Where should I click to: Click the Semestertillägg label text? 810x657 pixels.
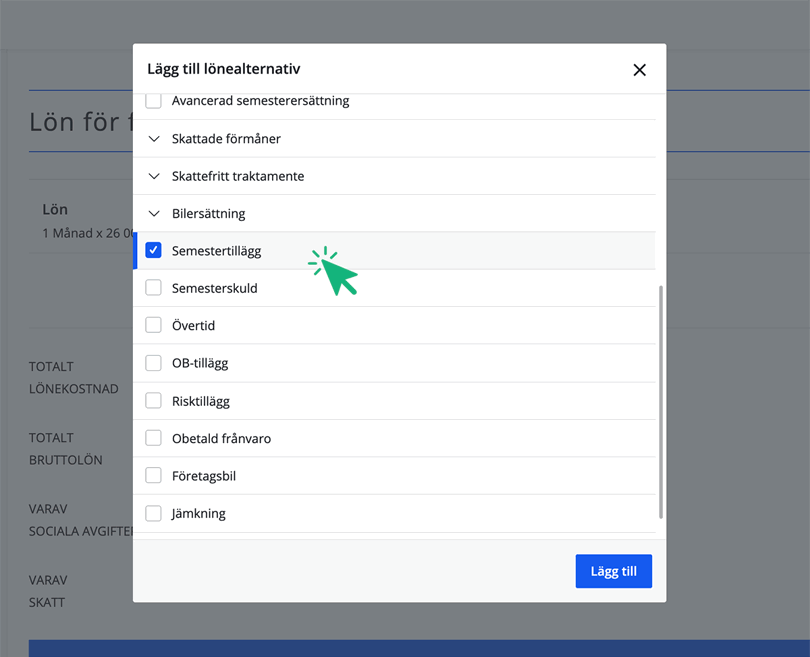click(x=216, y=251)
